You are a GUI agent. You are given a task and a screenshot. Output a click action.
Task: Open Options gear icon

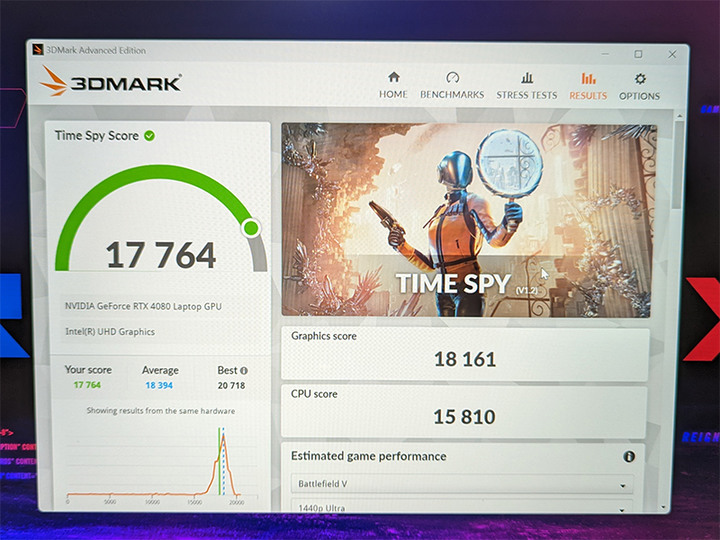point(640,79)
